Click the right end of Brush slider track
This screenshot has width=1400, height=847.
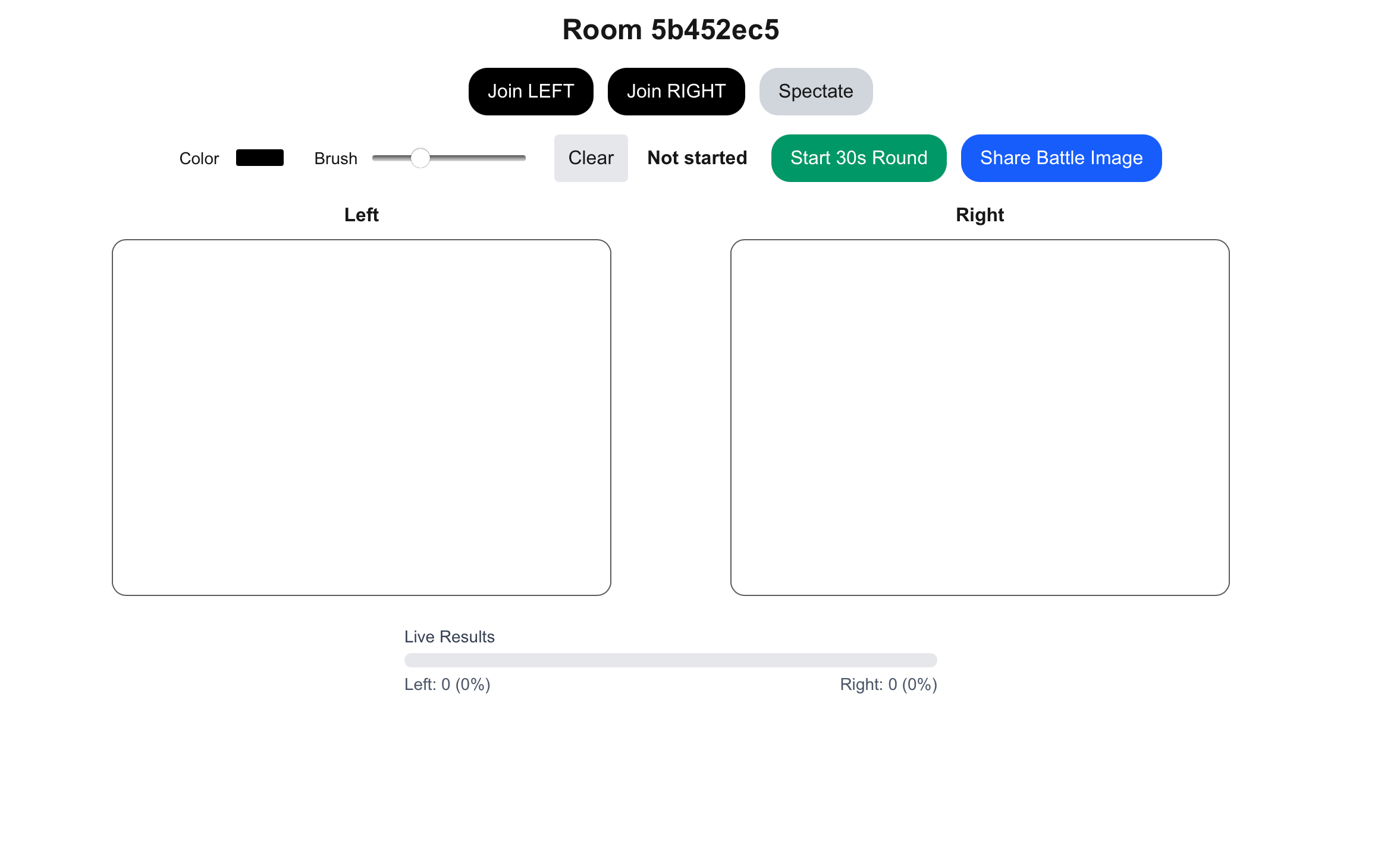click(x=521, y=158)
